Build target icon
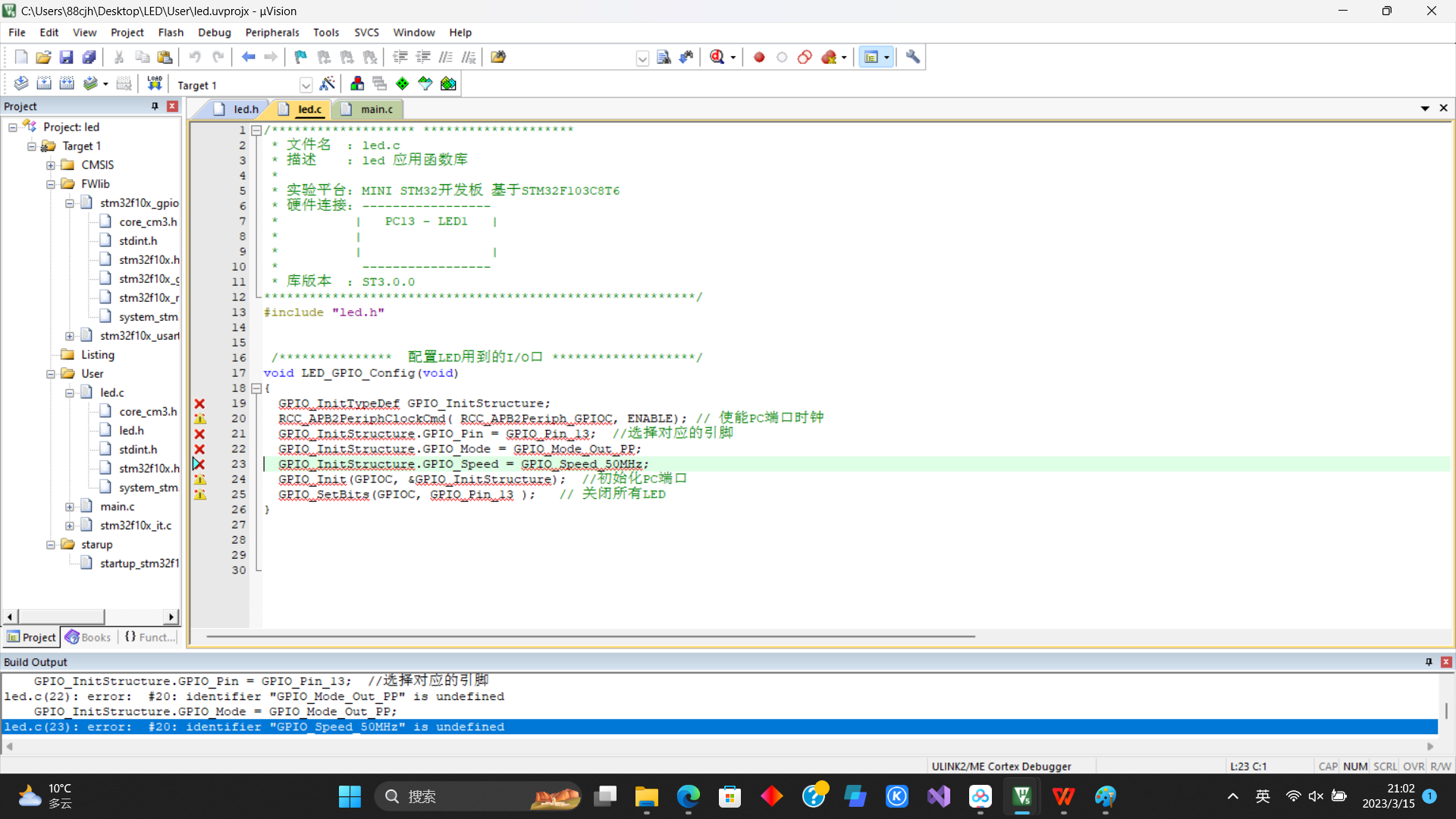 tap(44, 83)
